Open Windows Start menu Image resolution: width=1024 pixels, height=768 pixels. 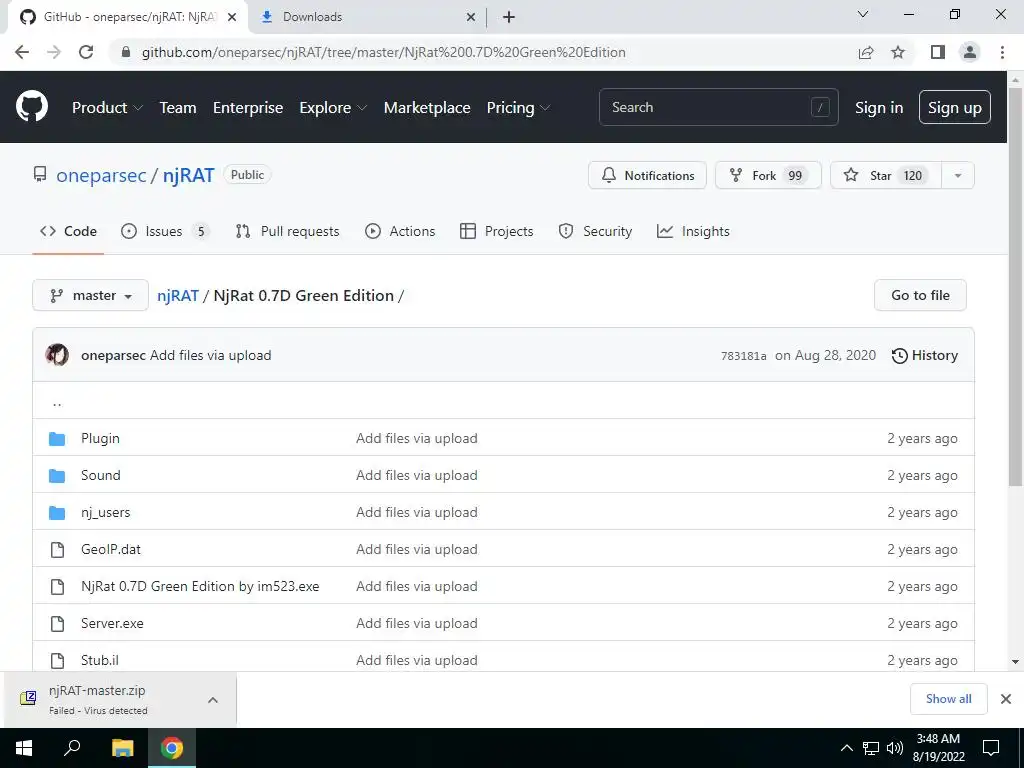pos(24,748)
